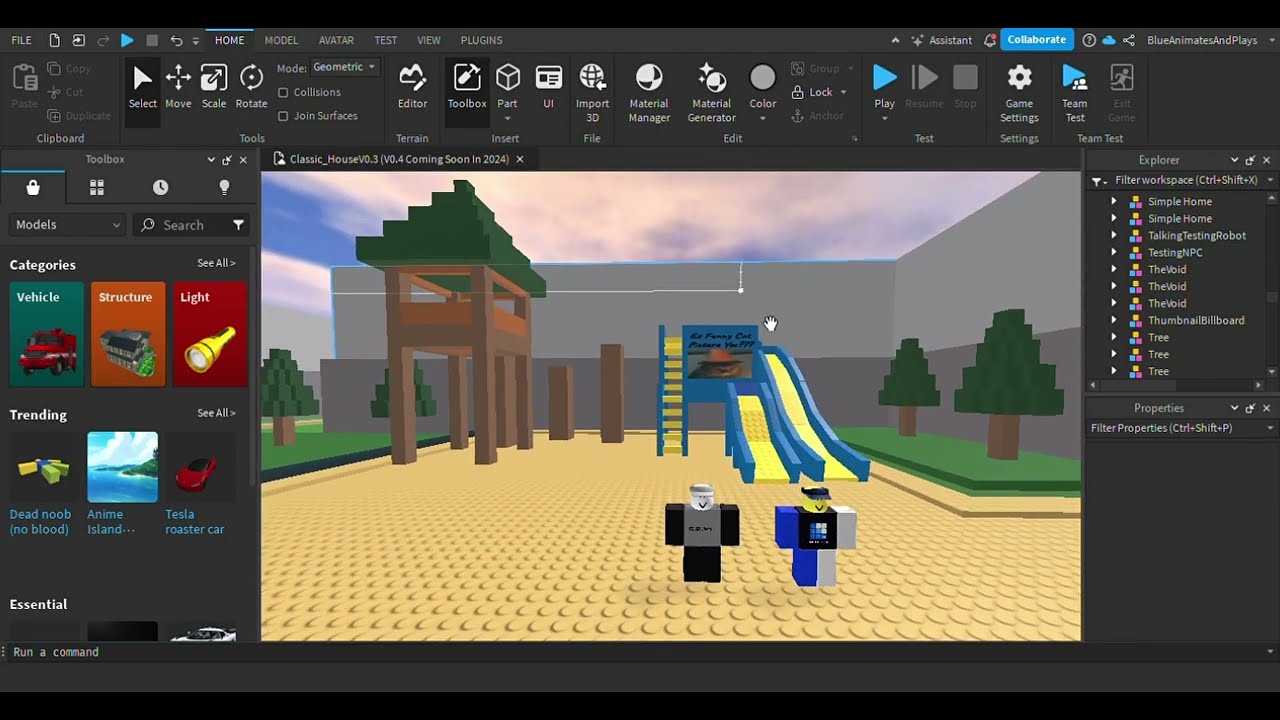Switch to the TEST ribbon tab
Image resolution: width=1280 pixels, height=720 pixels.
(386, 40)
